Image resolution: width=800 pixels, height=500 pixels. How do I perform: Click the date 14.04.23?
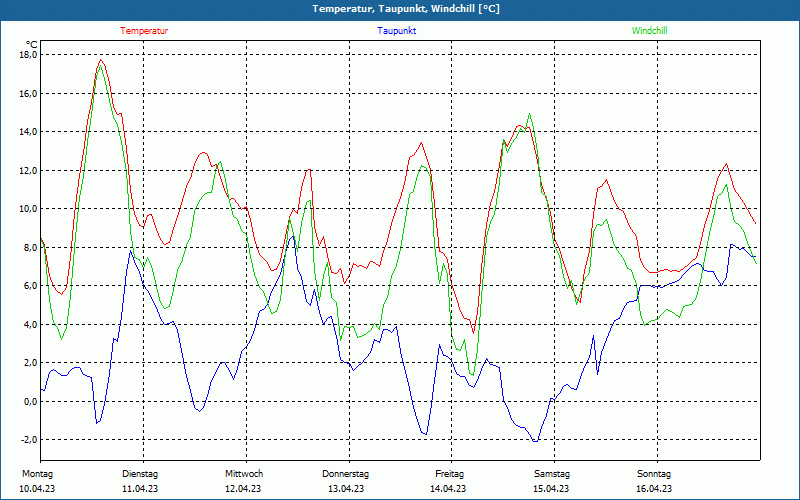point(448,489)
